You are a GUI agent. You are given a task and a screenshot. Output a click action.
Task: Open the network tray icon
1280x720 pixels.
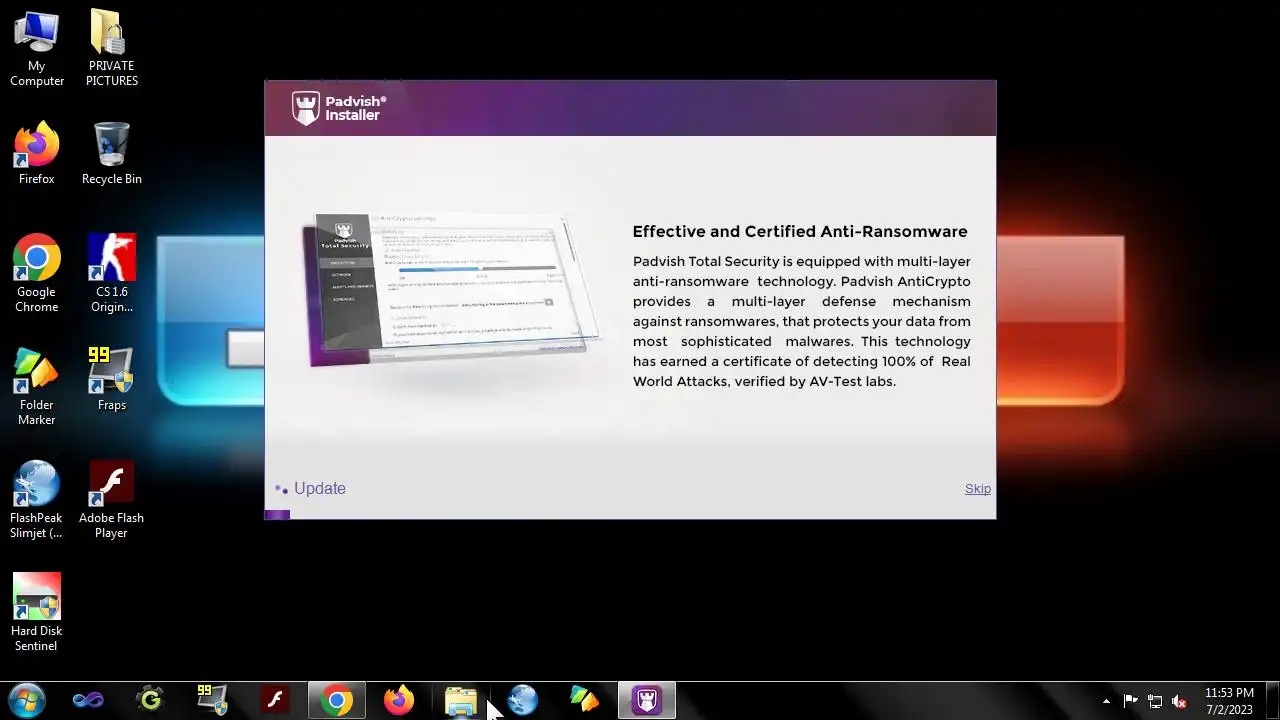1155,701
